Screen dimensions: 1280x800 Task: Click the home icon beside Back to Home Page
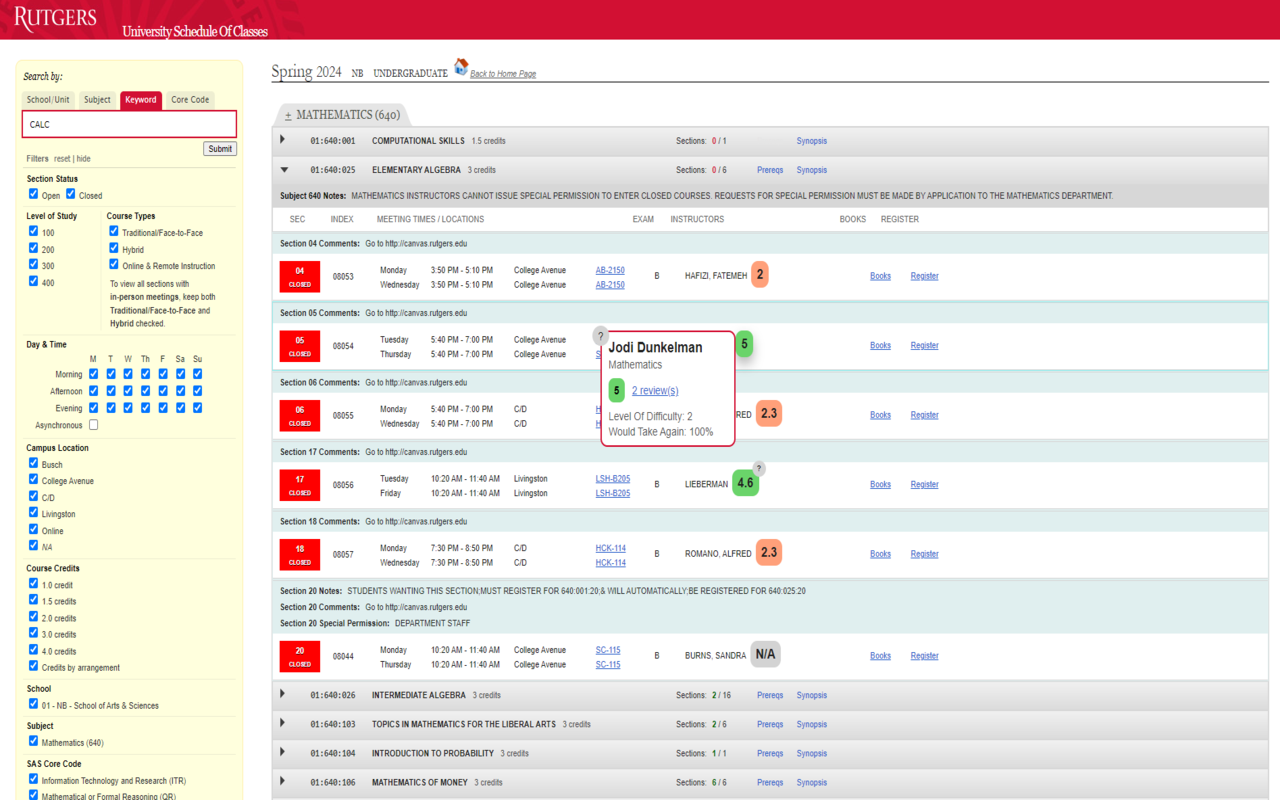click(461, 67)
